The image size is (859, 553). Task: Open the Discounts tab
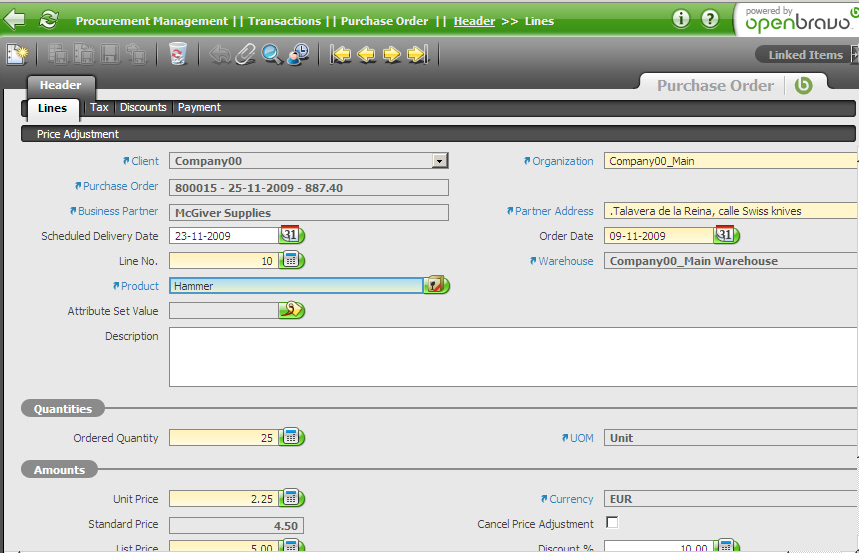[143, 107]
